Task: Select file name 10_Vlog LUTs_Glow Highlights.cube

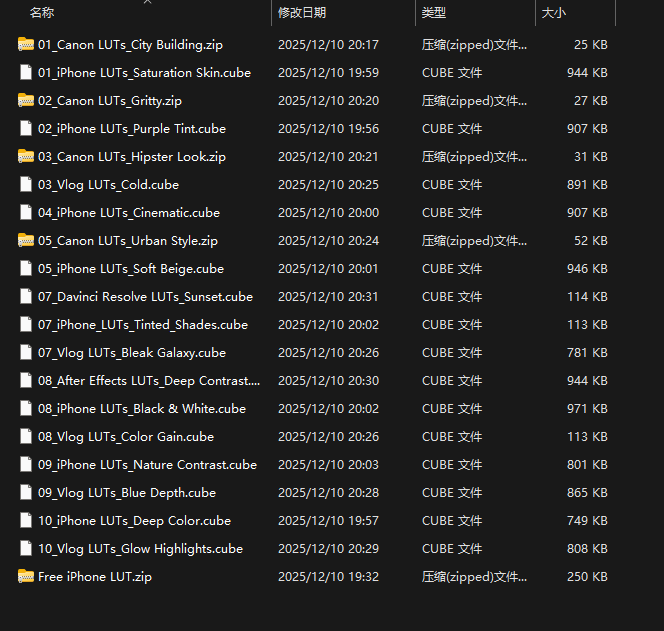Action: 141,549
